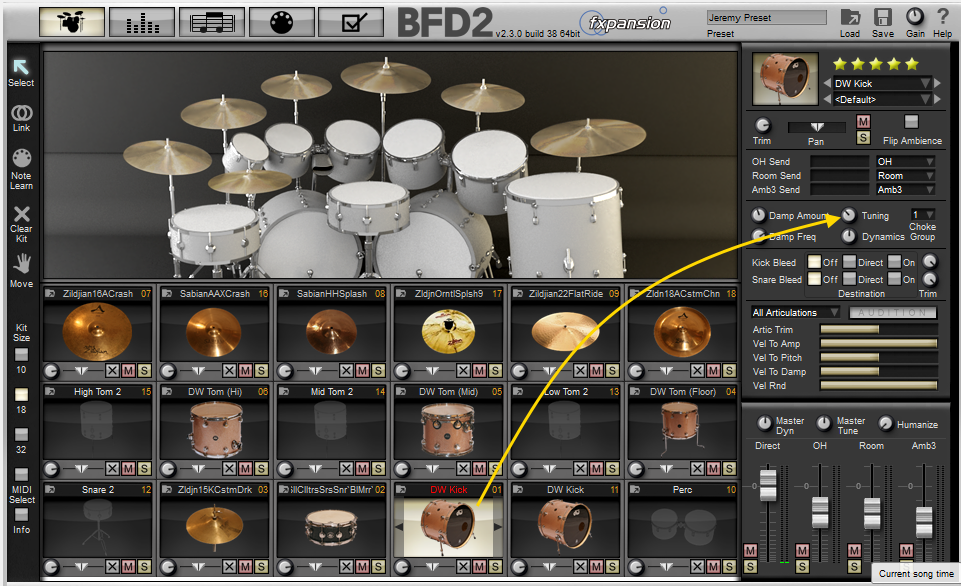The width and height of the screenshot is (961, 586).
Task: Go to previous kit-piece beside DW Kick name
Action: pyautogui.click(x=827, y=83)
